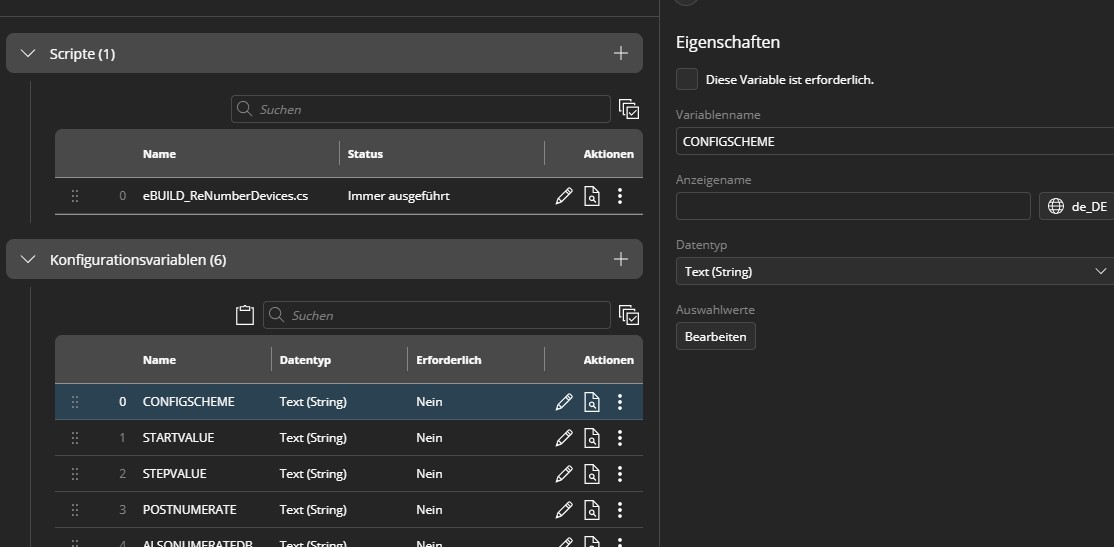The image size is (1114, 547).
Task: Click document preview icon for STEPVALUE row
Action: tap(592, 474)
